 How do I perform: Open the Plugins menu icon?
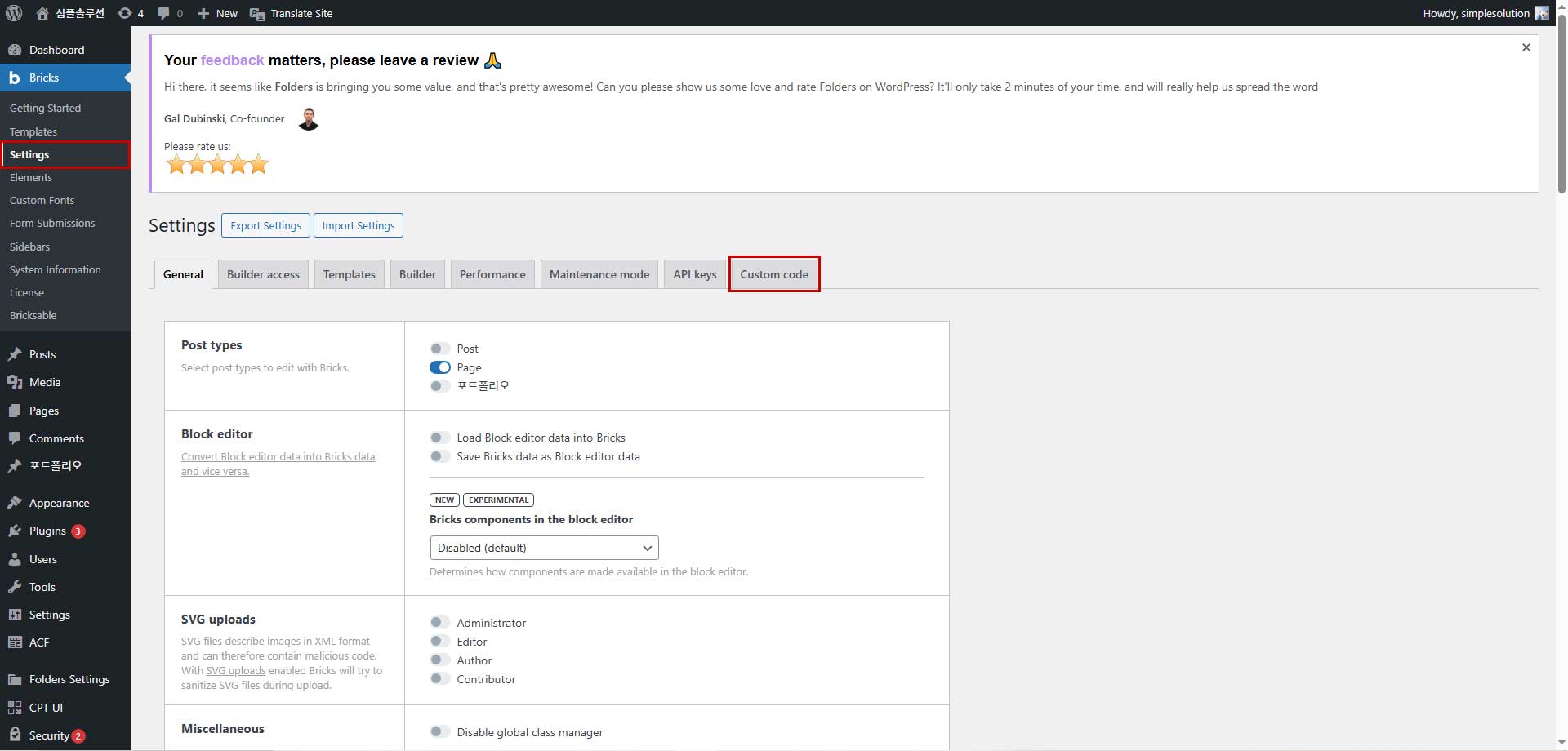coord(15,531)
